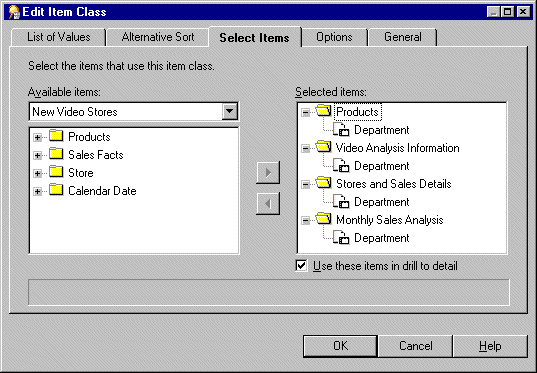Screen dimensions: 537x373
Task: Select Monthly Sales Analysis label
Action: tap(390, 220)
